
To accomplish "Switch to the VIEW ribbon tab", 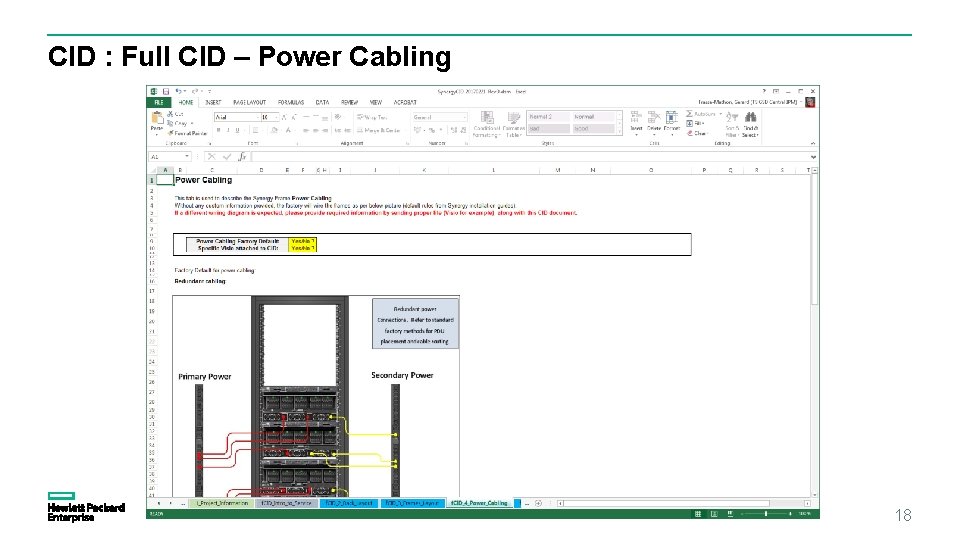I will pos(376,102).
